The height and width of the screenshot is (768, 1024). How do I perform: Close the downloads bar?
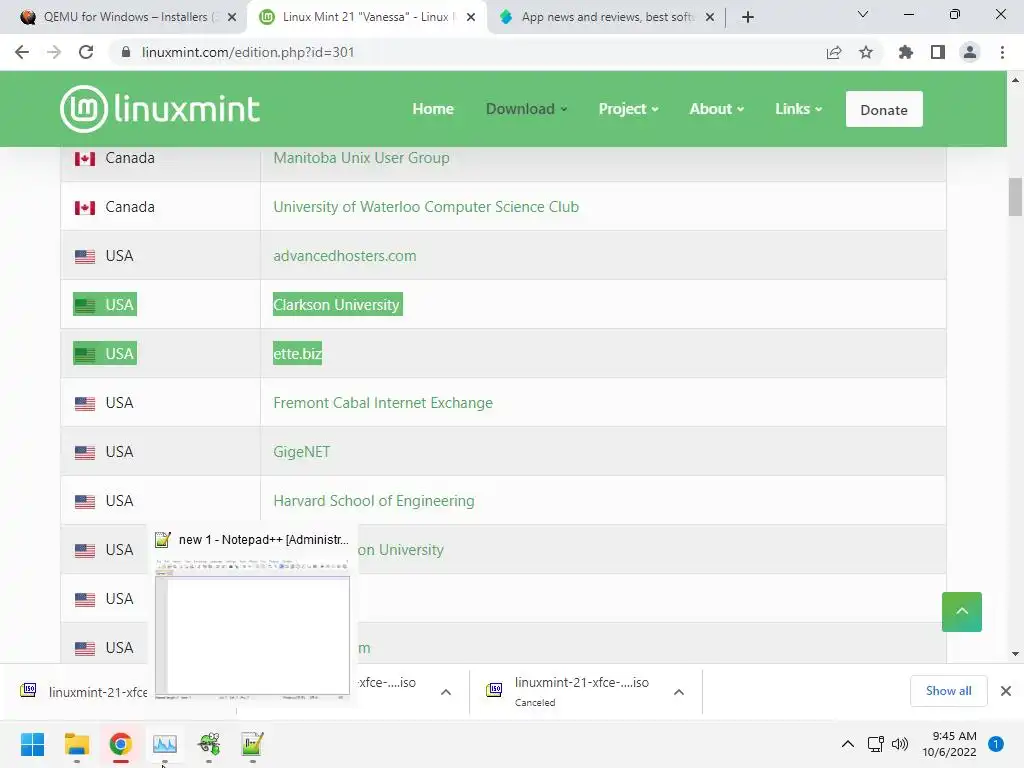(x=1006, y=691)
